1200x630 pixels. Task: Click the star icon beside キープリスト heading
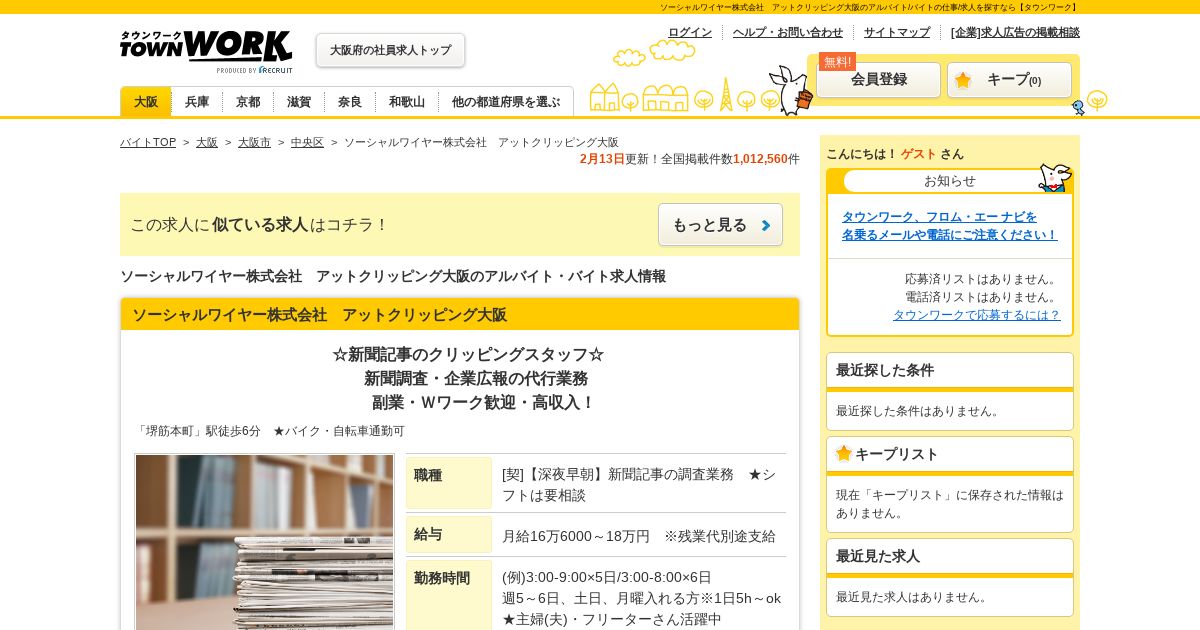844,453
